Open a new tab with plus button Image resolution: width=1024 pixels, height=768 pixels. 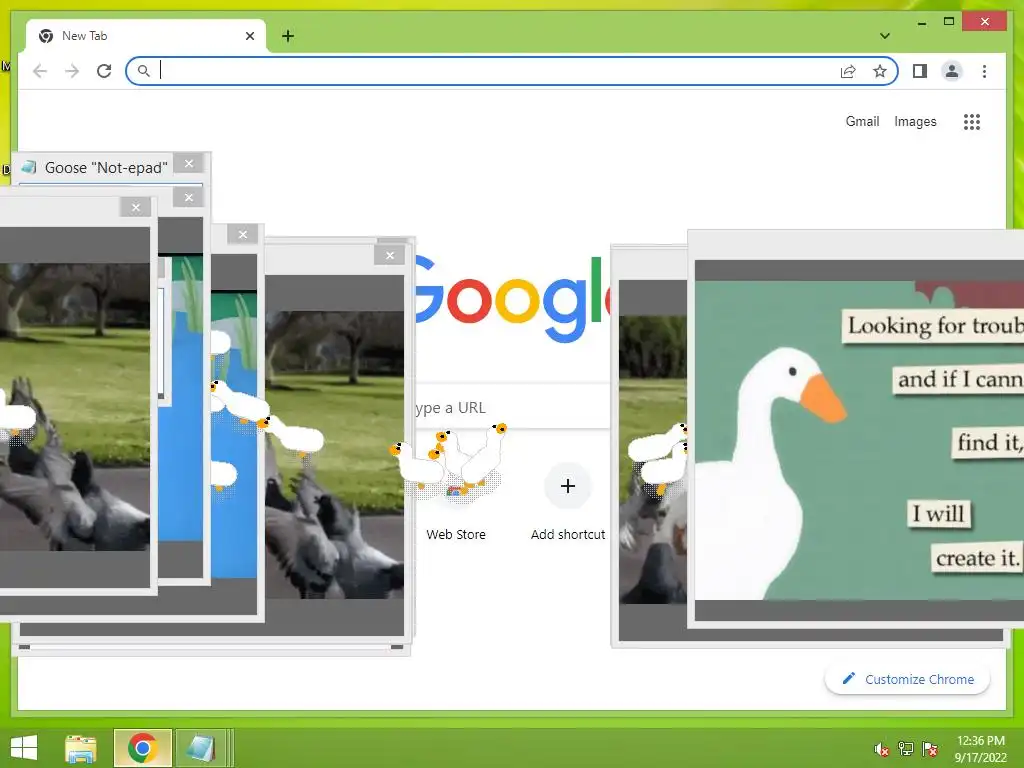[x=288, y=36]
